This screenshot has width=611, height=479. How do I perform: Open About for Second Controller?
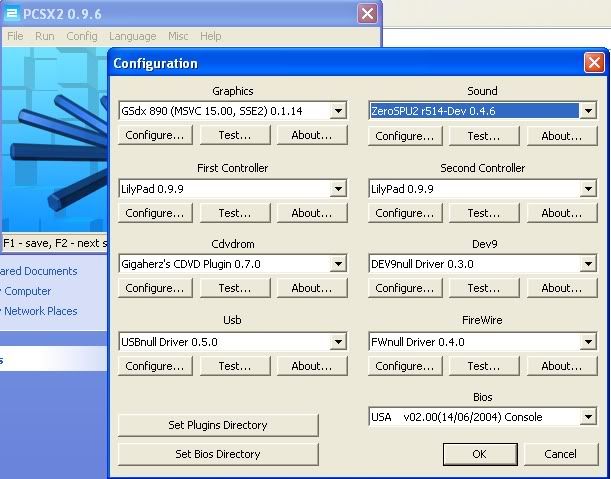click(x=562, y=213)
